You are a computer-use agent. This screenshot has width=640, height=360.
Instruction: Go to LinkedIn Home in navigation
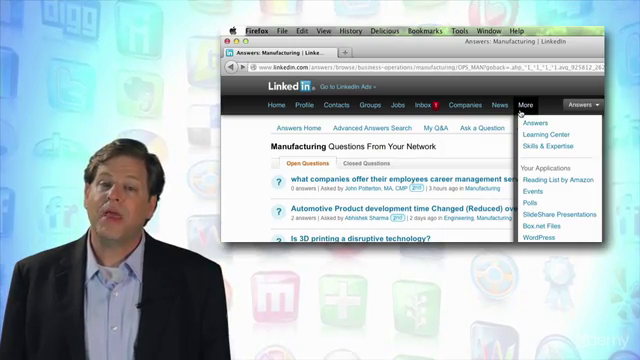click(276, 105)
